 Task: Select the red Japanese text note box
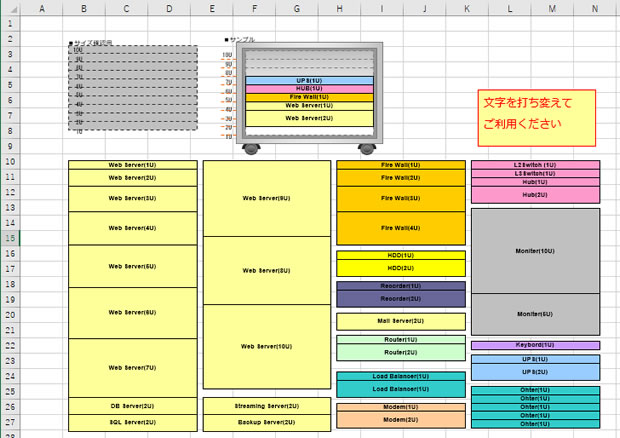pyautogui.click(x=537, y=116)
